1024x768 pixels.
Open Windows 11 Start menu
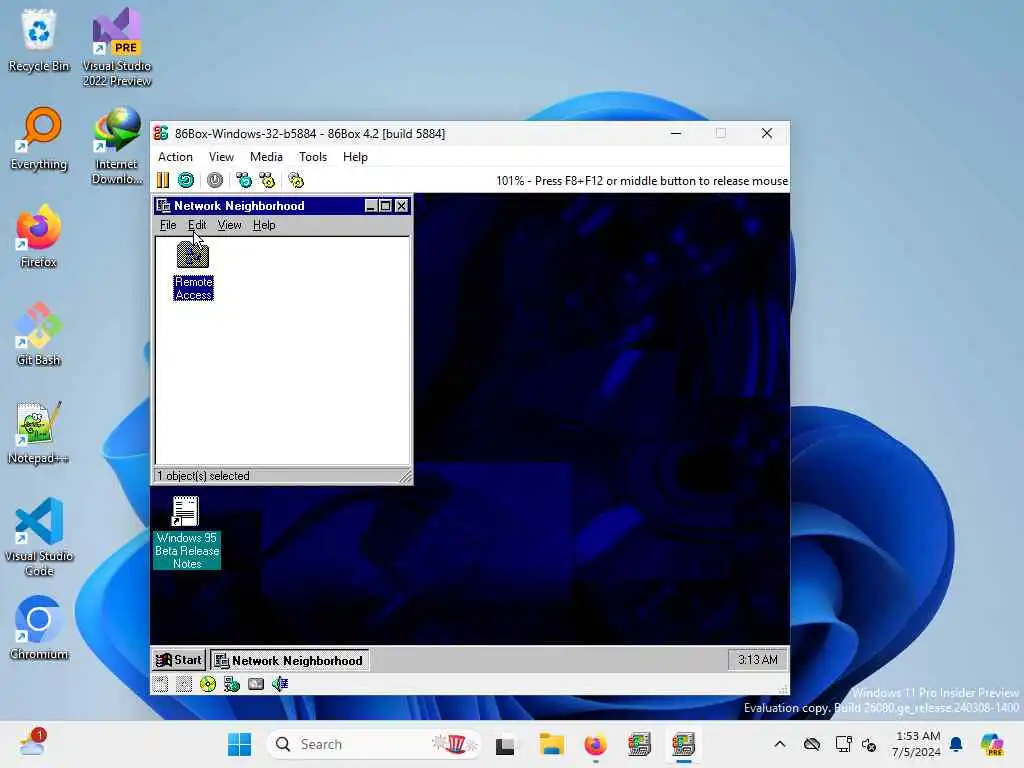point(240,744)
